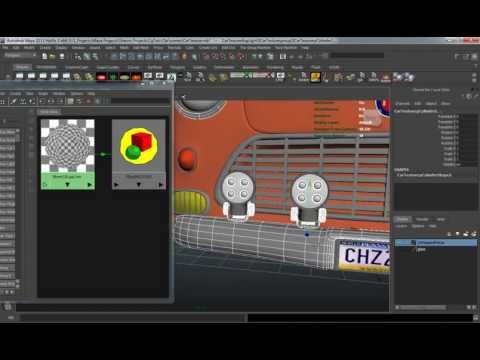Open the Tabs menu in Hypershade
Image resolution: width=480 pixels, height=360 pixels.
tap(30, 94)
